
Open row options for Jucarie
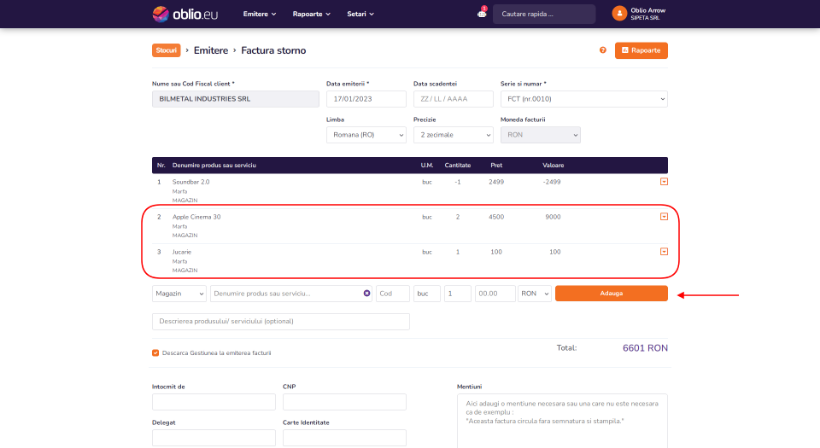click(663, 251)
